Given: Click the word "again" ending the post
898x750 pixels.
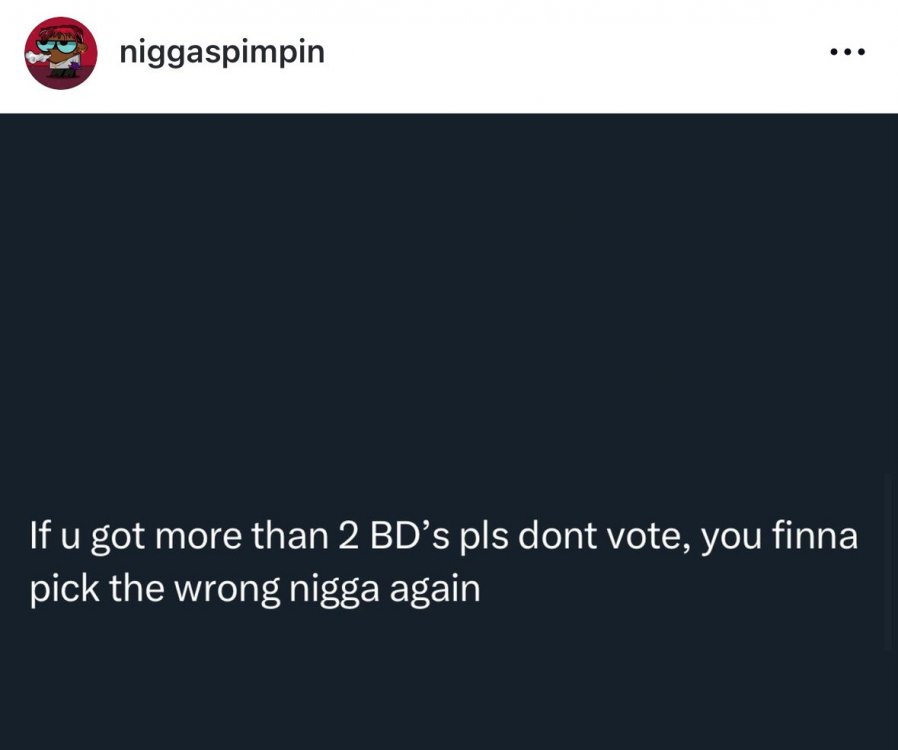Looking at the screenshot, I should (x=434, y=588).
